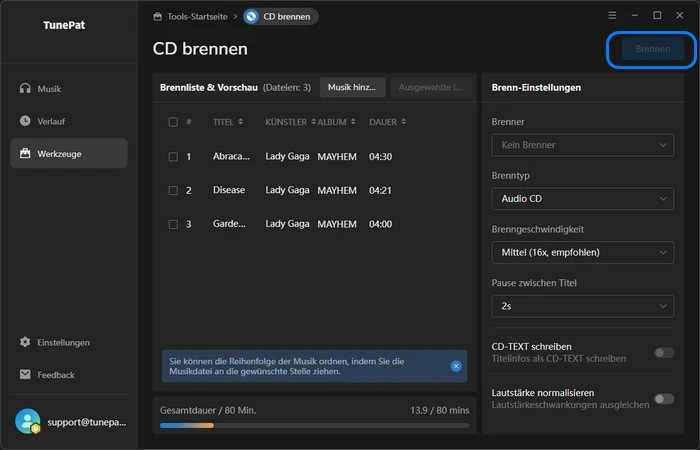
Task: Click the Werkzeuge toolbox icon
Action: pos(25,154)
